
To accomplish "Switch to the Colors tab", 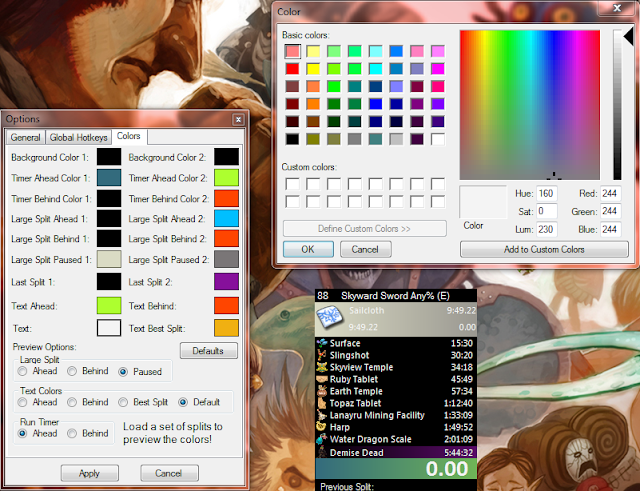I will 129,136.
